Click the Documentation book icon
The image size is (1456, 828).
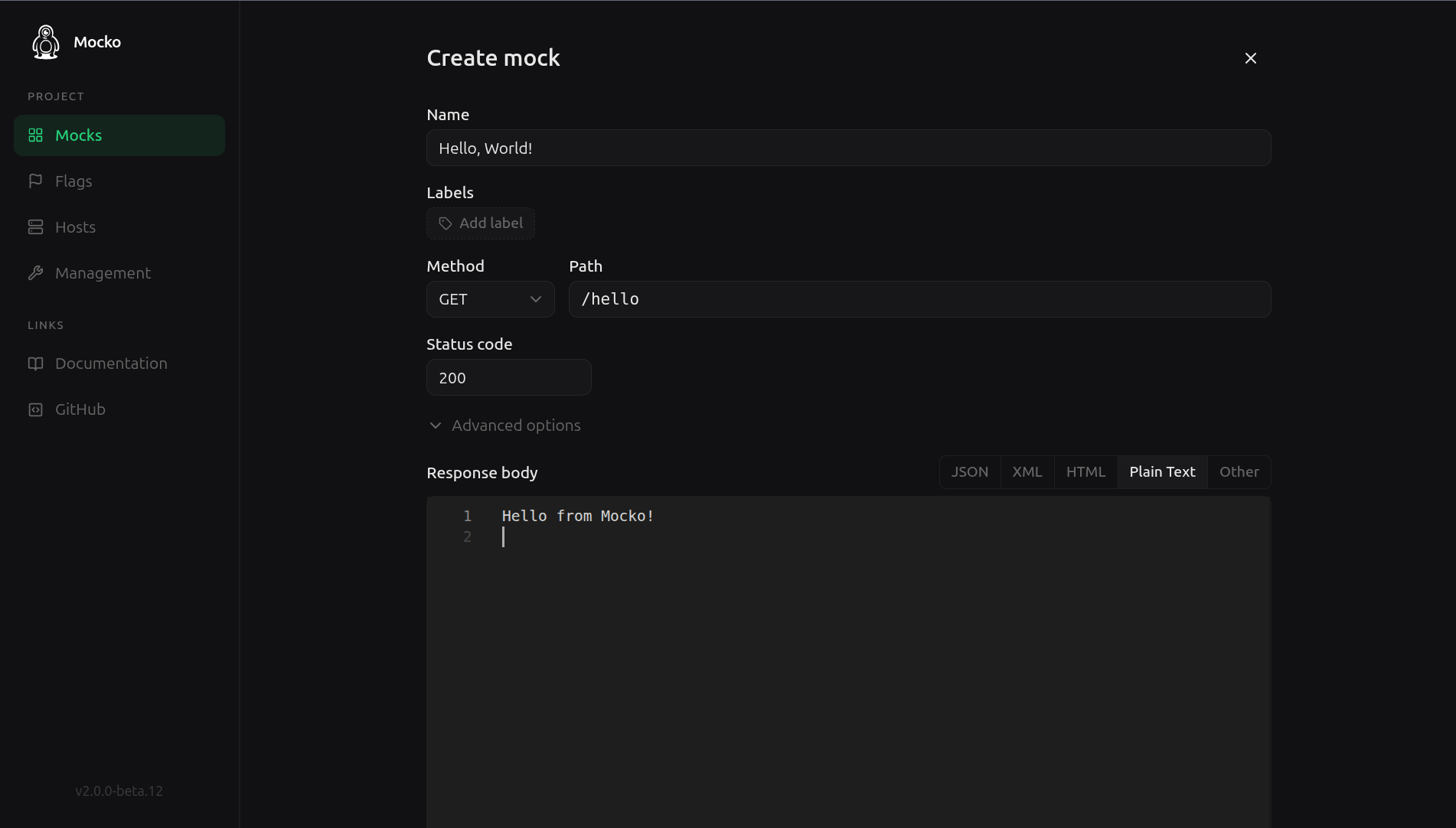35,363
